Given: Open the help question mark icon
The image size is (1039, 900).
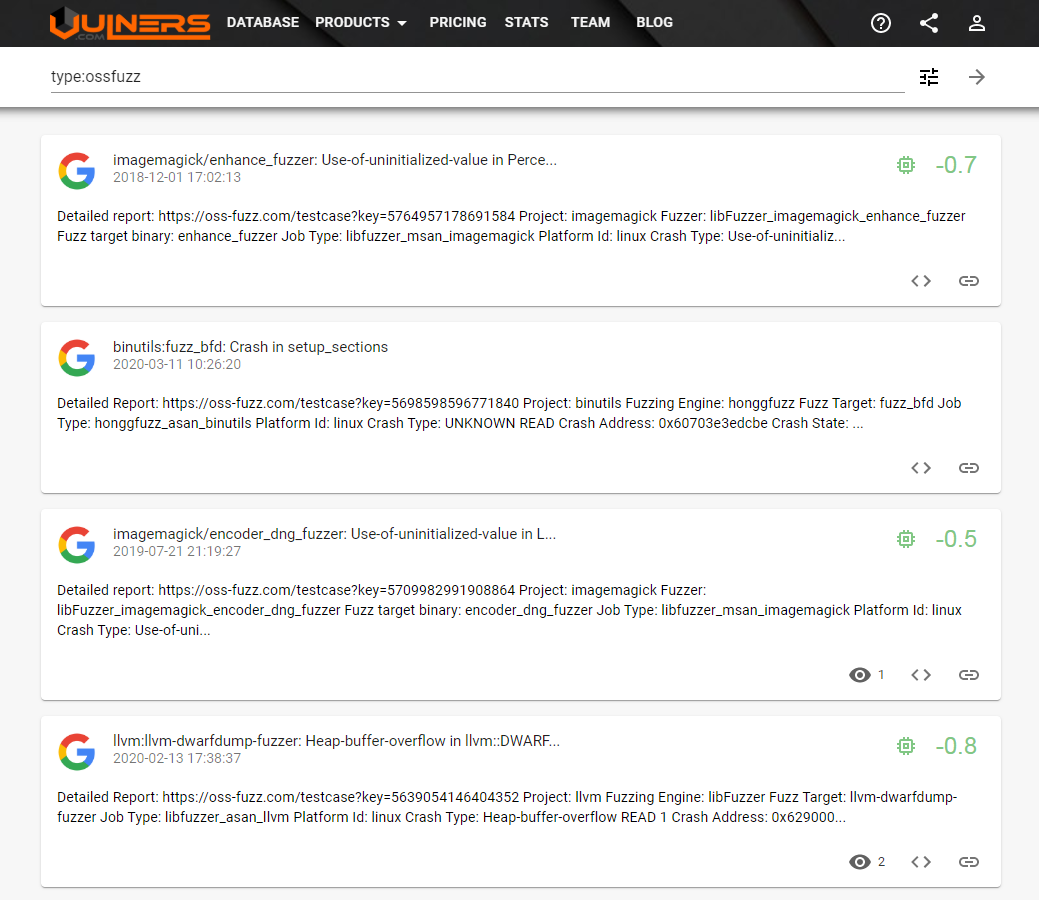Looking at the screenshot, I should pyautogui.click(x=881, y=23).
